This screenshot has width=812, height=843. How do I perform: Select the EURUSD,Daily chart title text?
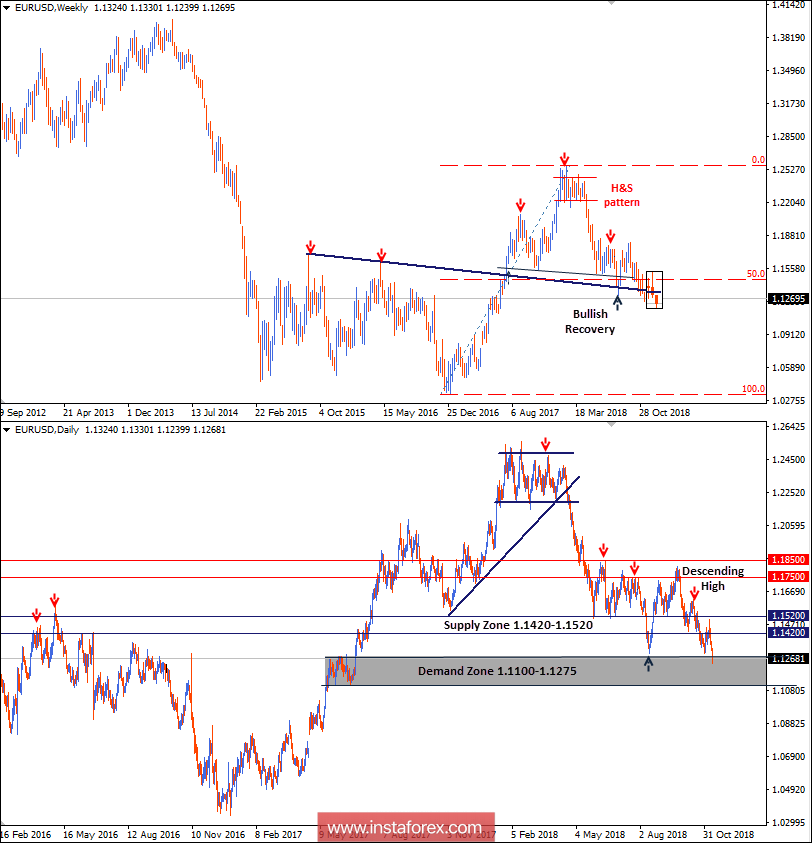click(47, 430)
